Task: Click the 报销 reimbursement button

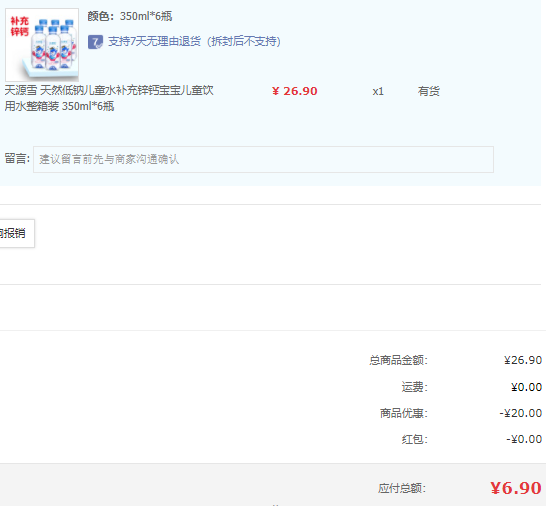Action: [17, 233]
